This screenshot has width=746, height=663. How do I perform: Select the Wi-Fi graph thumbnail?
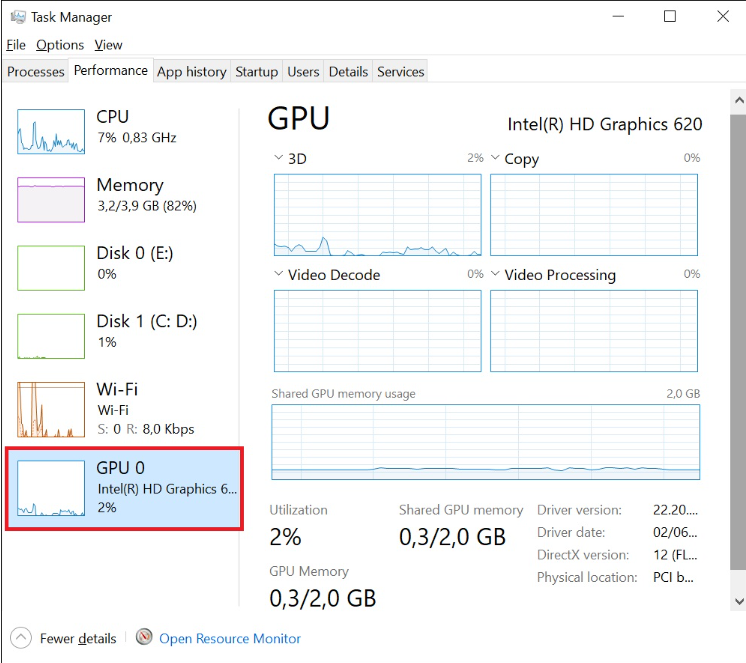pos(51,408)
